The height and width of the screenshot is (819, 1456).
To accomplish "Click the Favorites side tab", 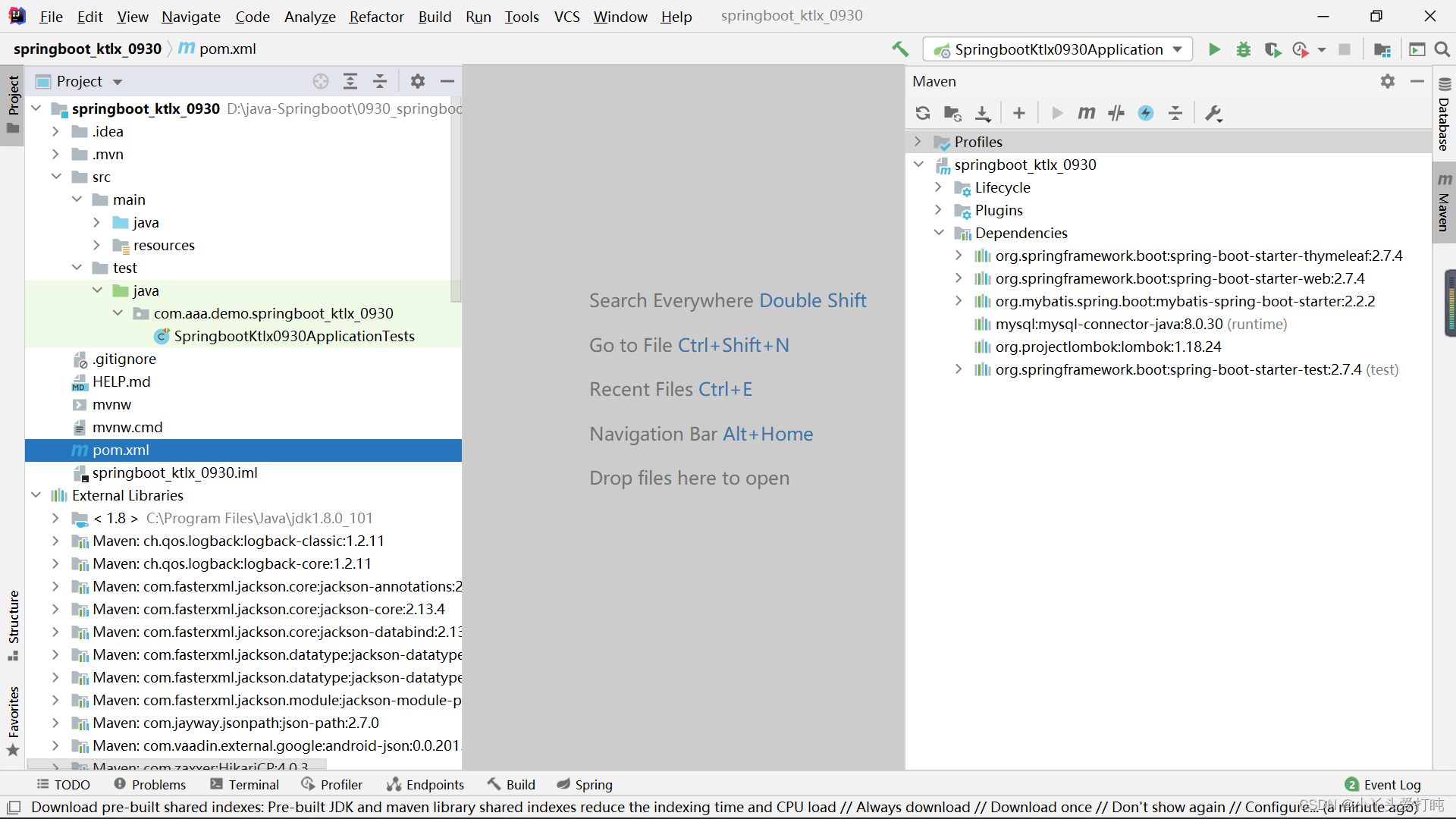I will pyautogui.click(x=13, y=720).
